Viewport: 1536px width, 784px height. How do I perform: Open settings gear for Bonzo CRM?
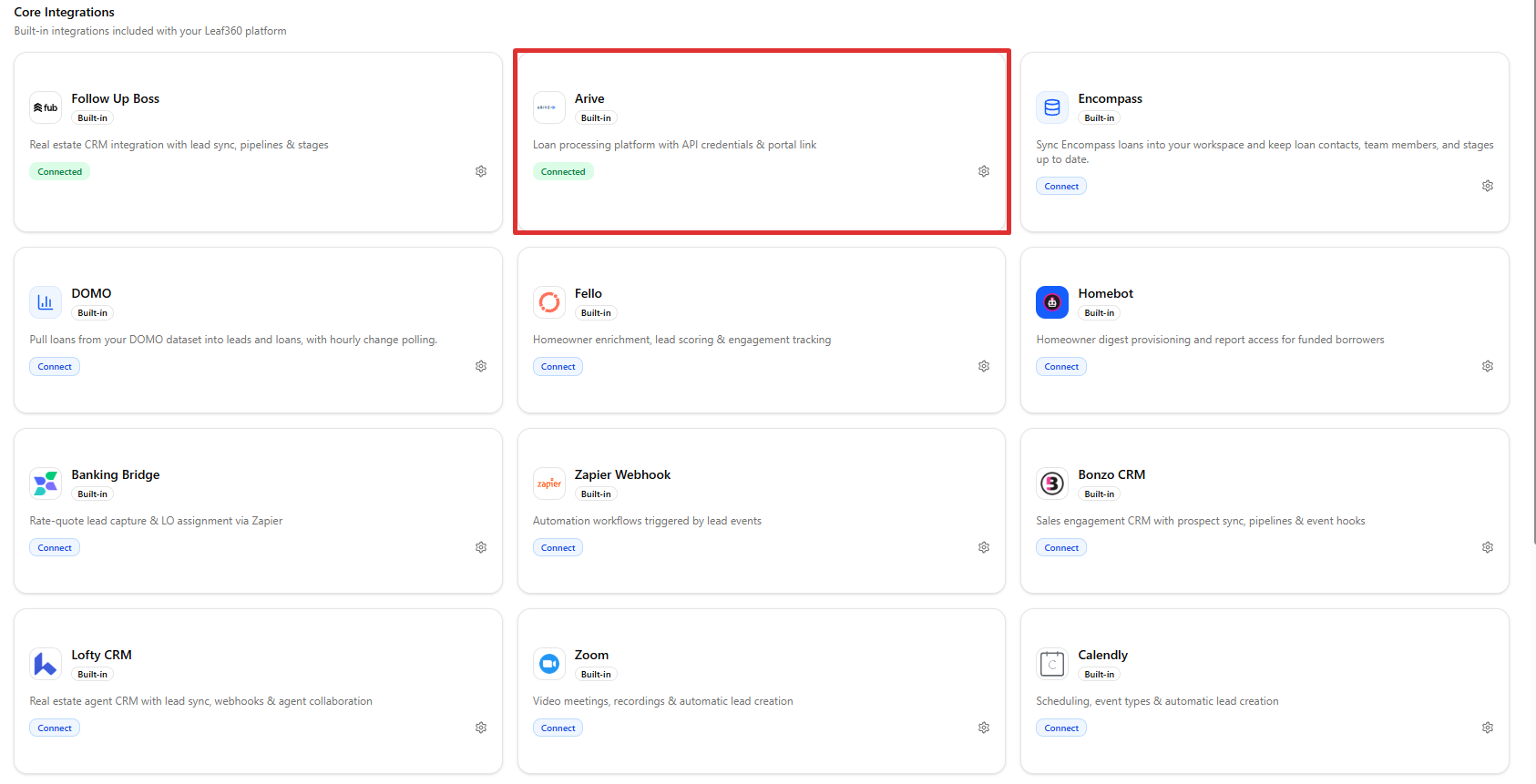1488,547
